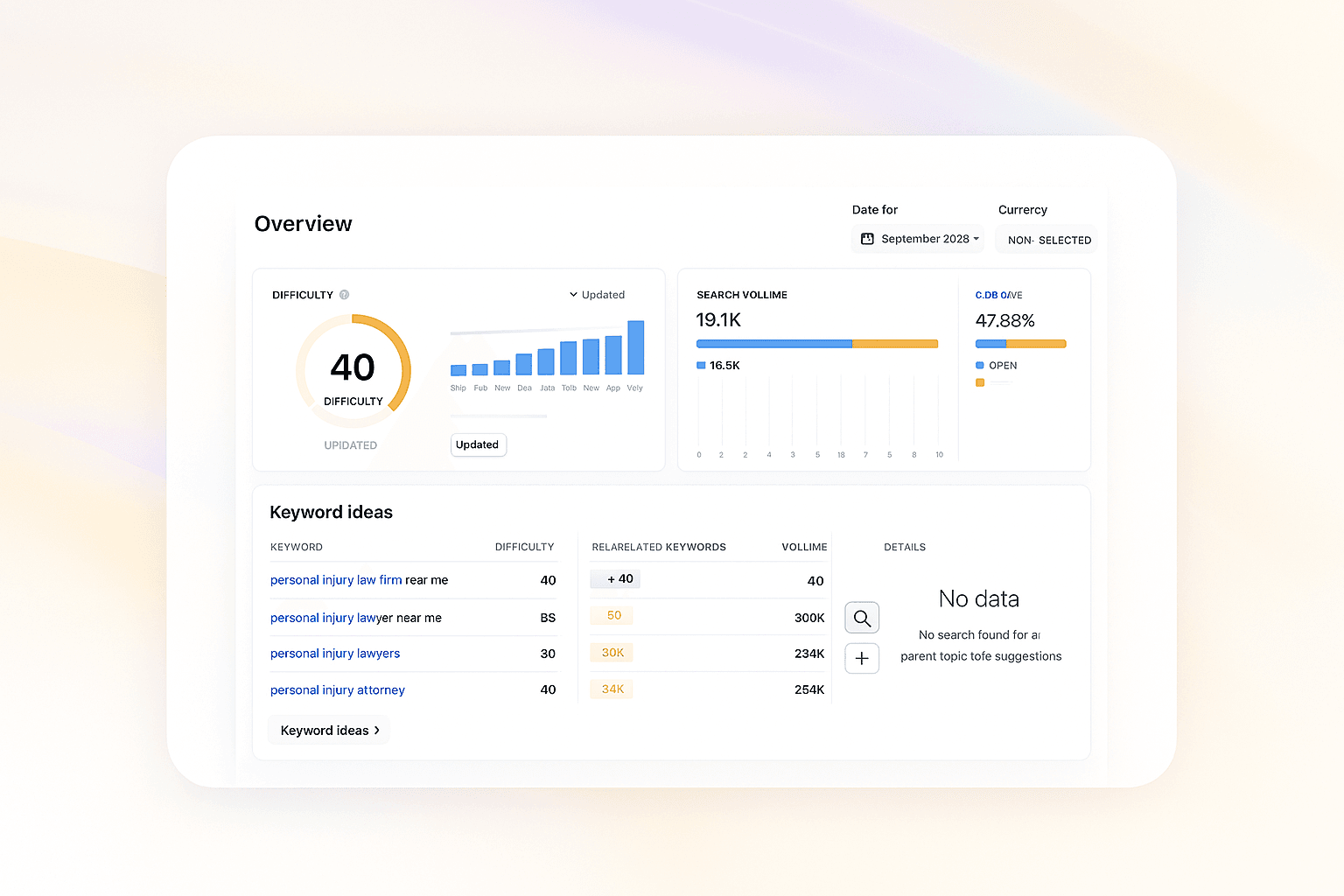Click the Difficulty info help icon
The height and width of the screenshot is (896, 1344).
(344, 295)
